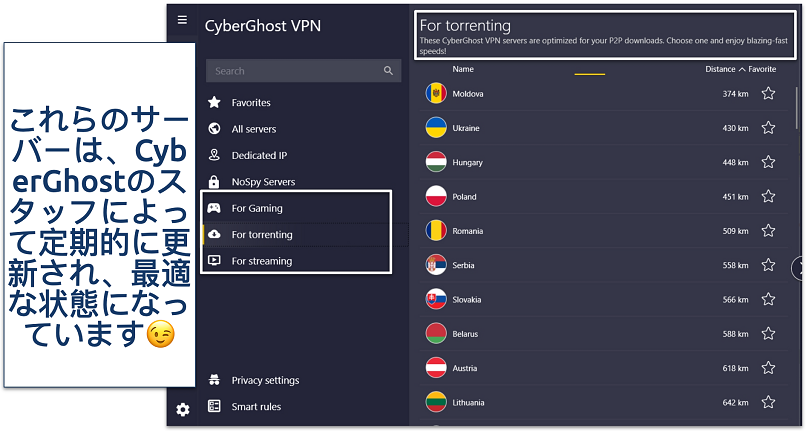Mark Romania as favorite
806x431 pixels.
pos(768,231)
